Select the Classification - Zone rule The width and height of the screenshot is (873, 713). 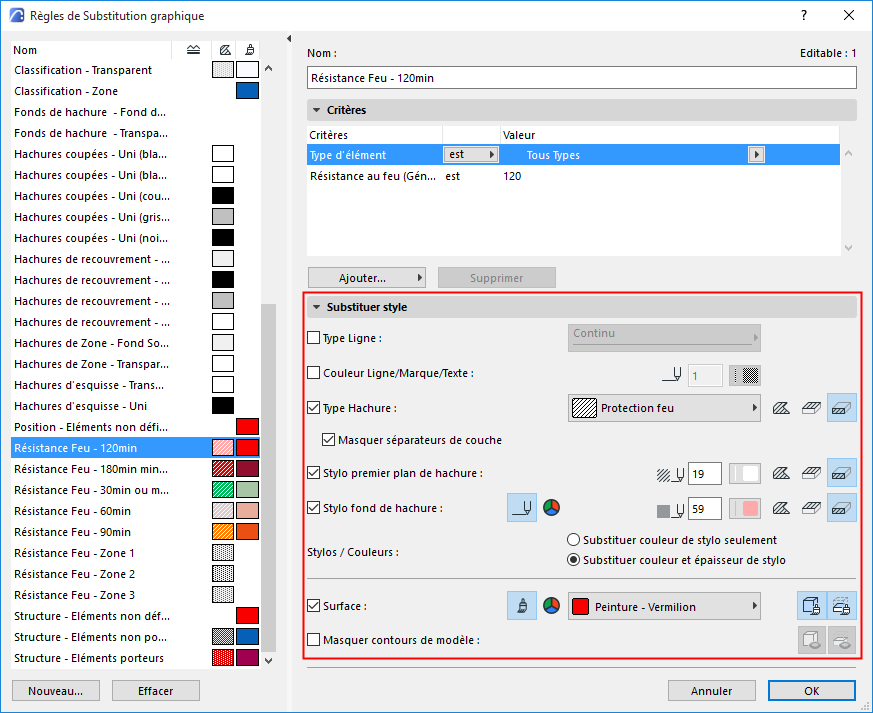[x=135, y=91]
